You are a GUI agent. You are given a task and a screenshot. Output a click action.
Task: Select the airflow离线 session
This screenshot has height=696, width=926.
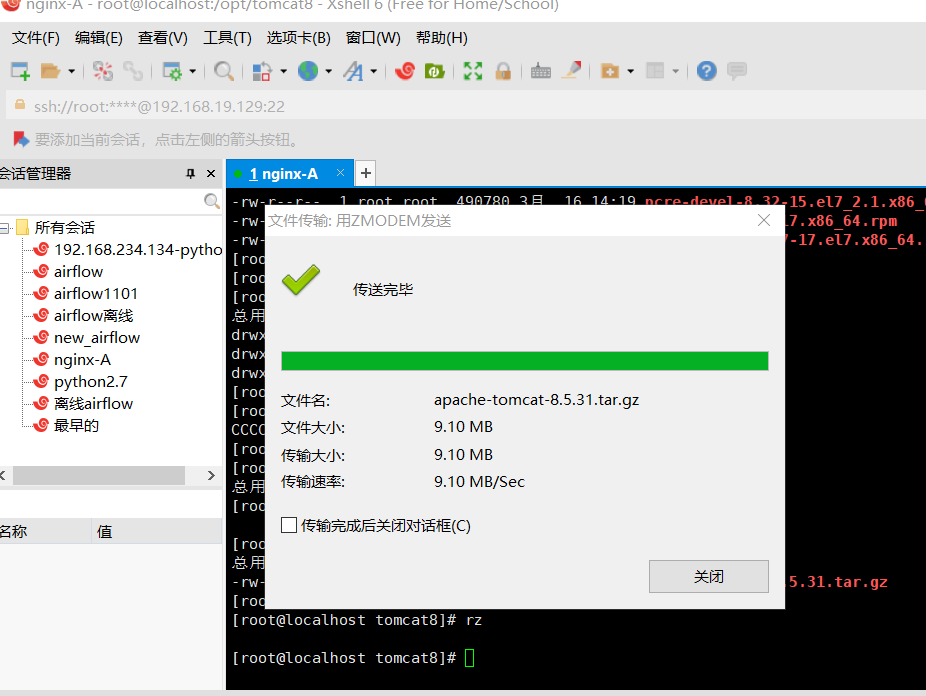pyautogui.click(x=83, y=316)
